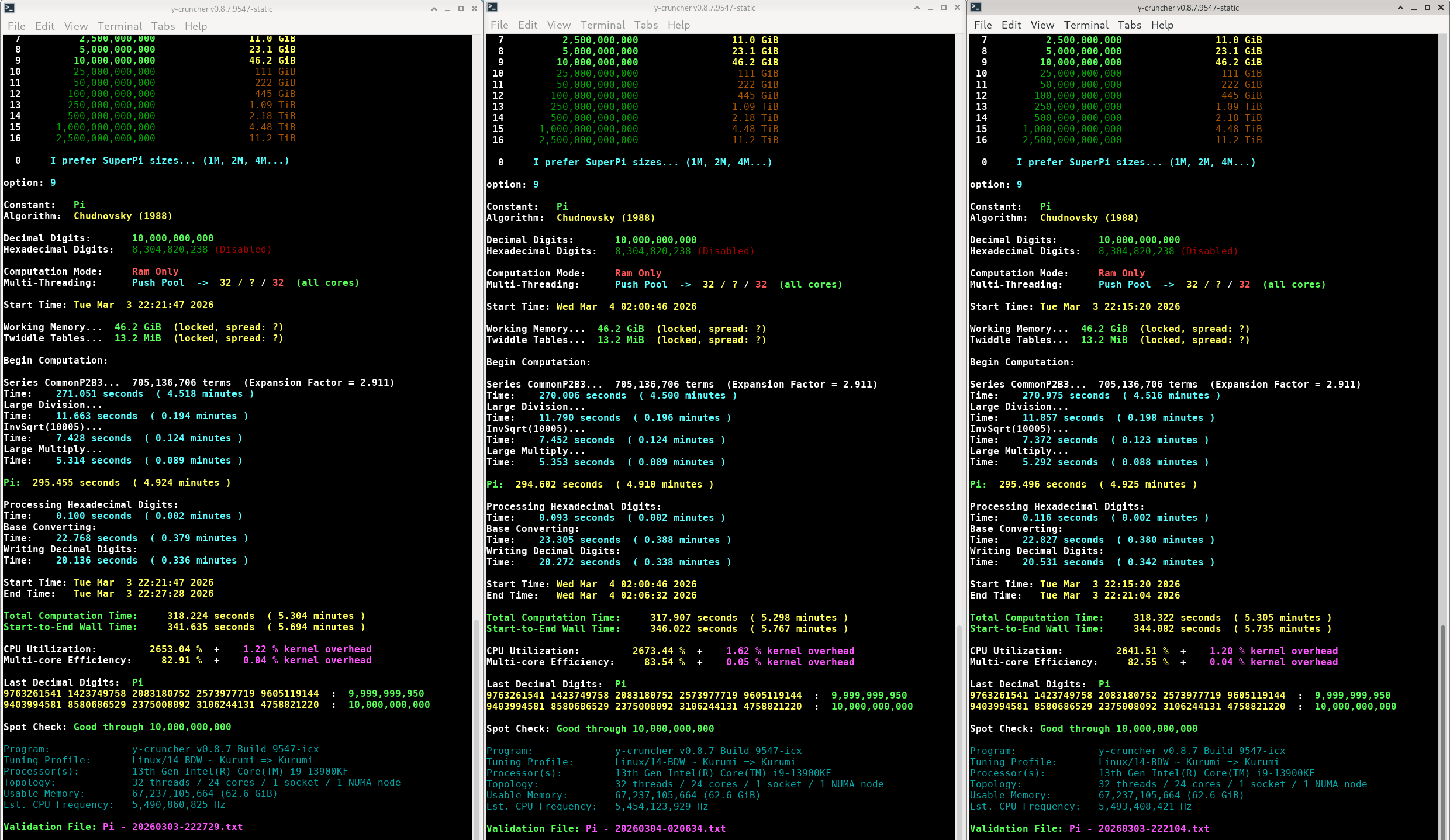
Task: Open the View menu in the middle terminal
Action: (x=558, y=25)
